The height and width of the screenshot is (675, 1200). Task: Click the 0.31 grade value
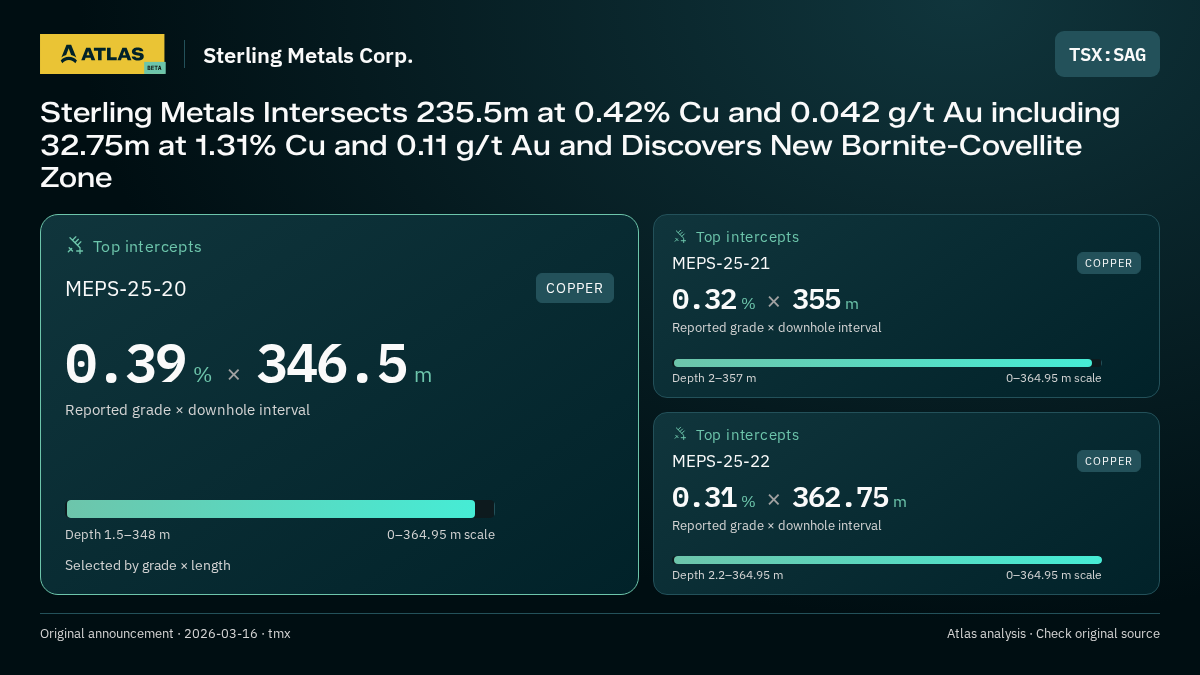704,497
